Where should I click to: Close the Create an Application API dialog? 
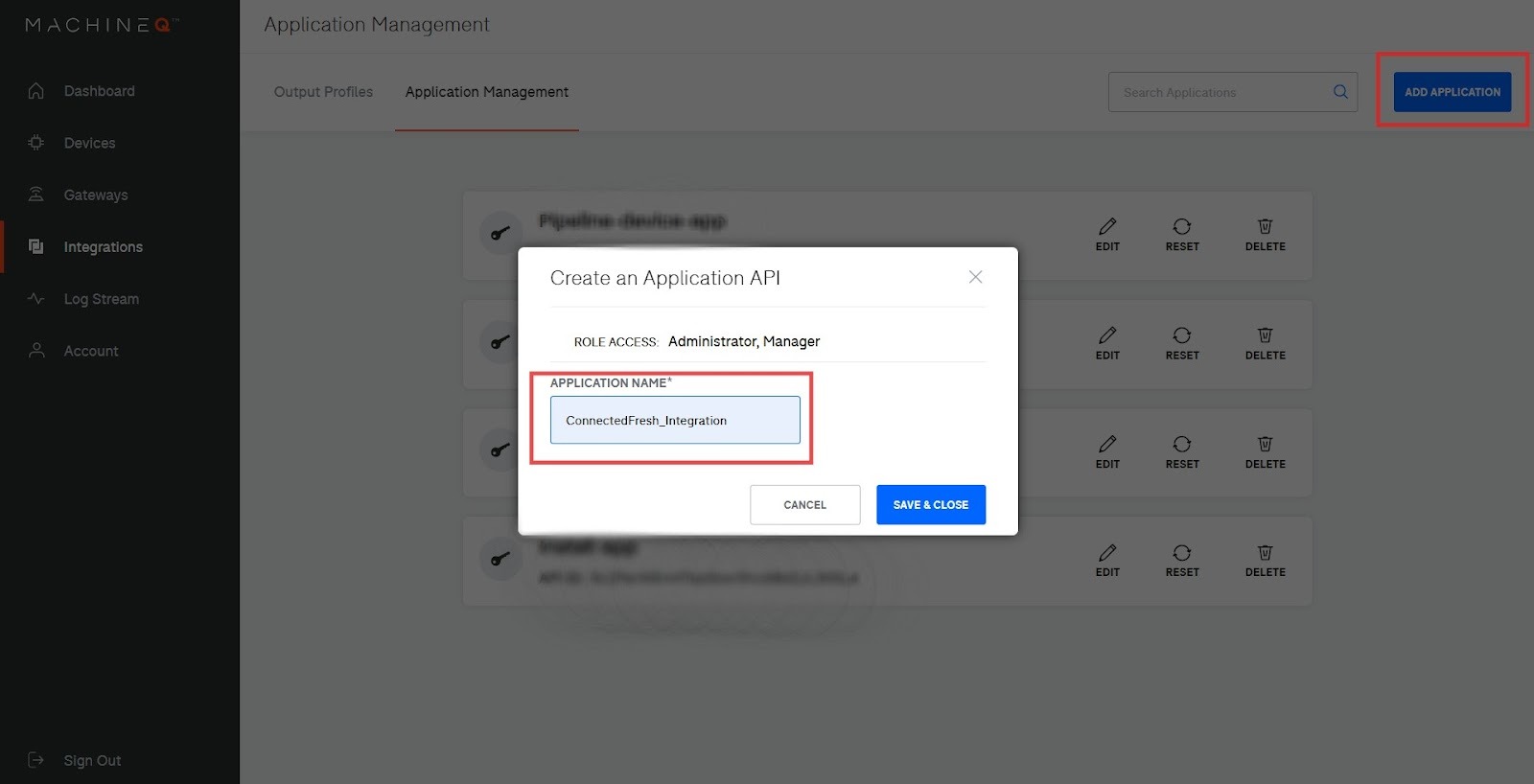[975, 277]
